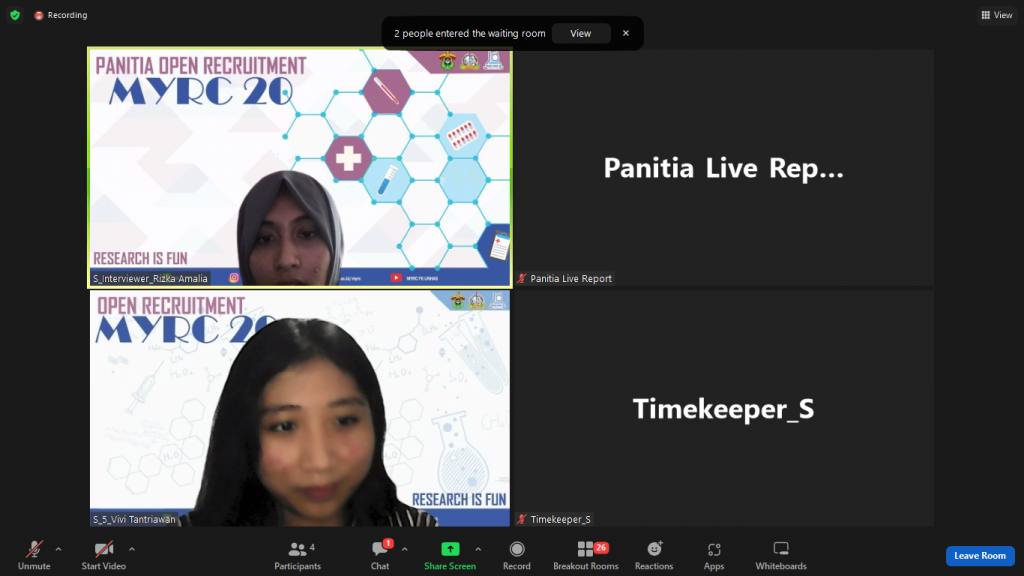
Task: Click the Recording indicator
Action: [x=61, y=15]
